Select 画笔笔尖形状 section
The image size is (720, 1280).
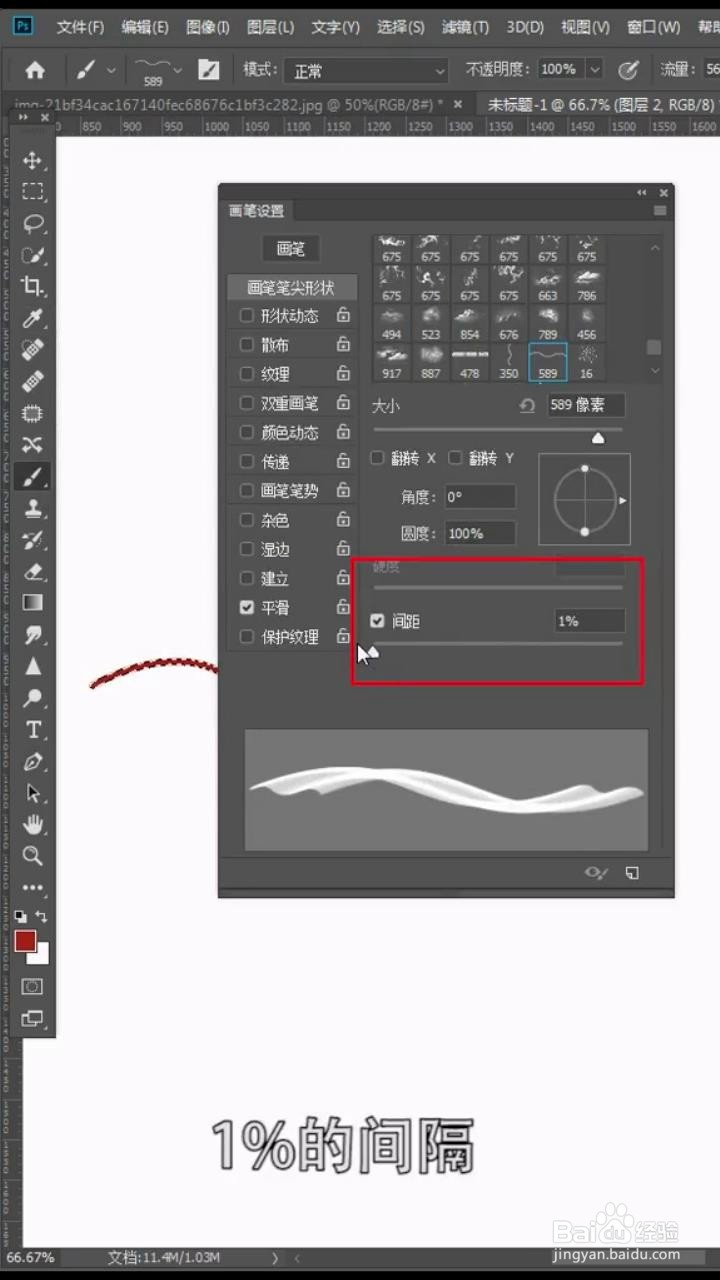291,287
